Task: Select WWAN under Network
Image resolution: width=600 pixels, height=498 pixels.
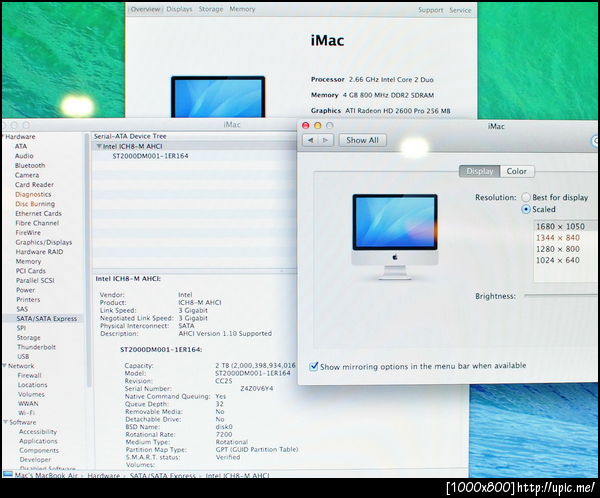Action: [x=28, y=403]
